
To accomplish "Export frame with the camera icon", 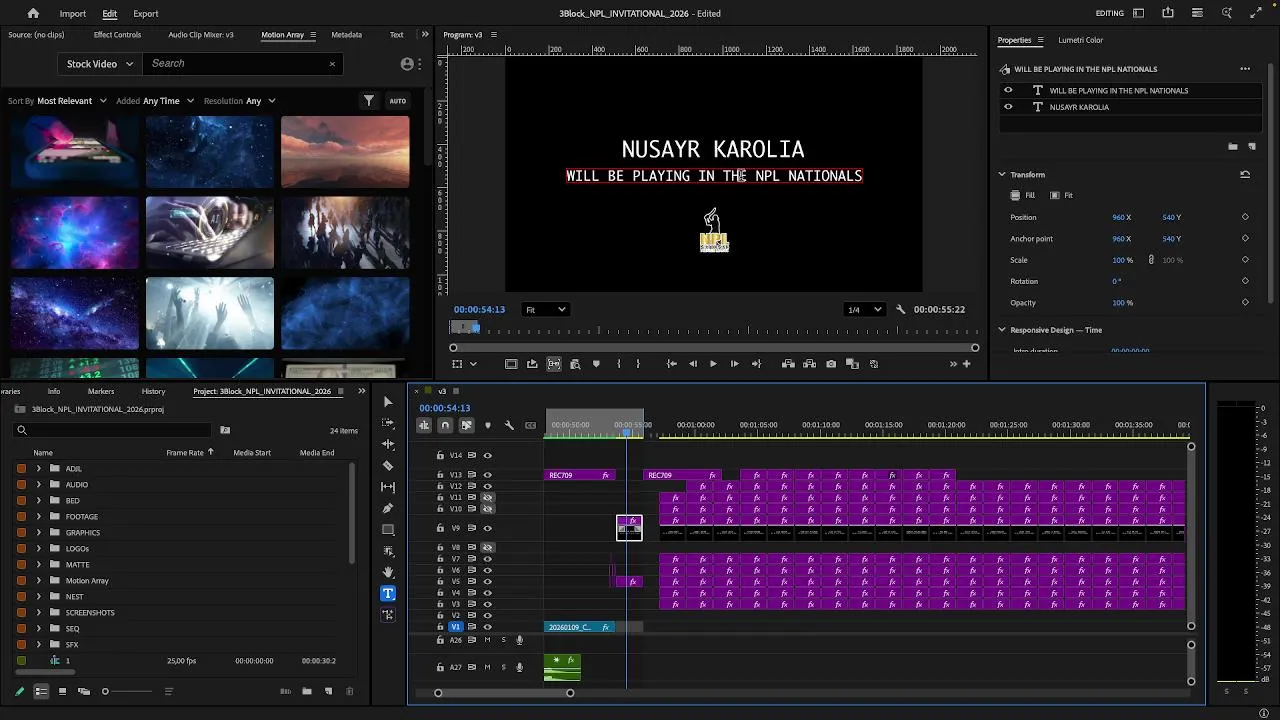I will click(831, 364).
